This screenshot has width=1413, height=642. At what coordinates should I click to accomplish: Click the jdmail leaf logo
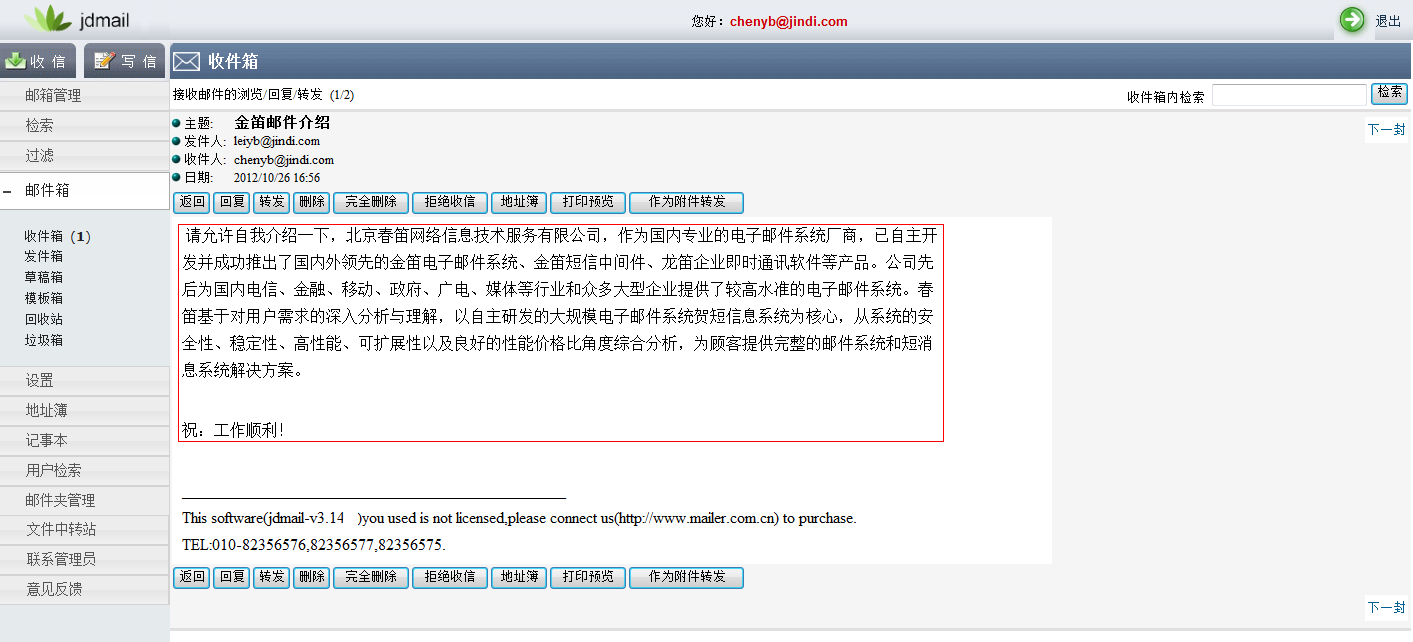click(47, 18)
